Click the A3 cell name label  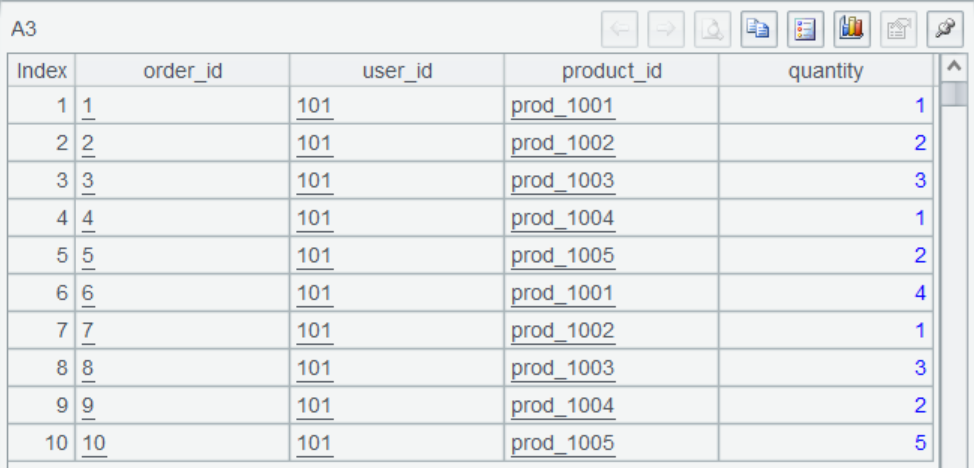point(24,29)
